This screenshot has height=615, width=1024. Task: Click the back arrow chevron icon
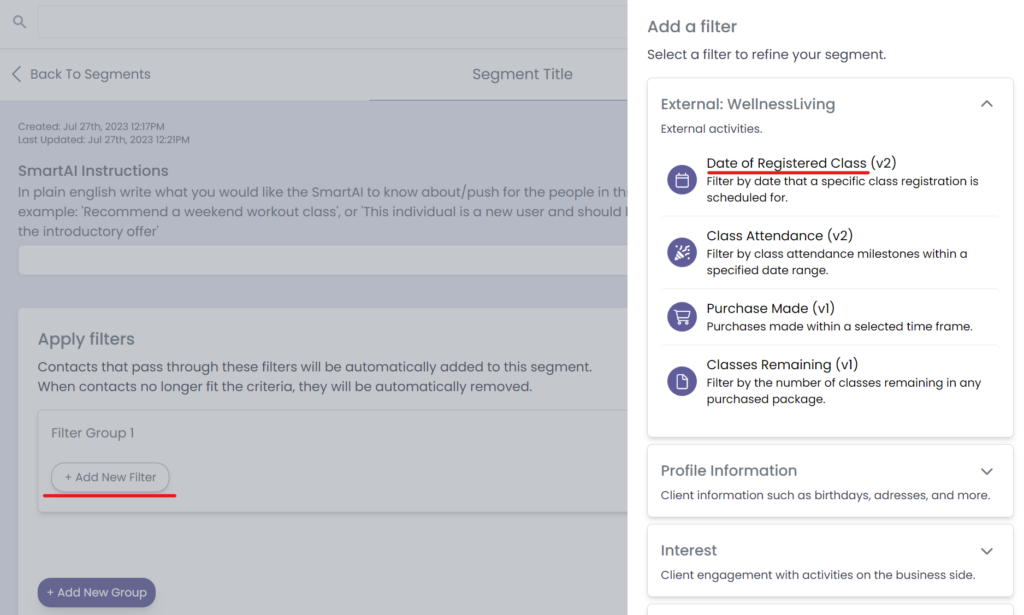pyautogui.click(x=16, y=74)
